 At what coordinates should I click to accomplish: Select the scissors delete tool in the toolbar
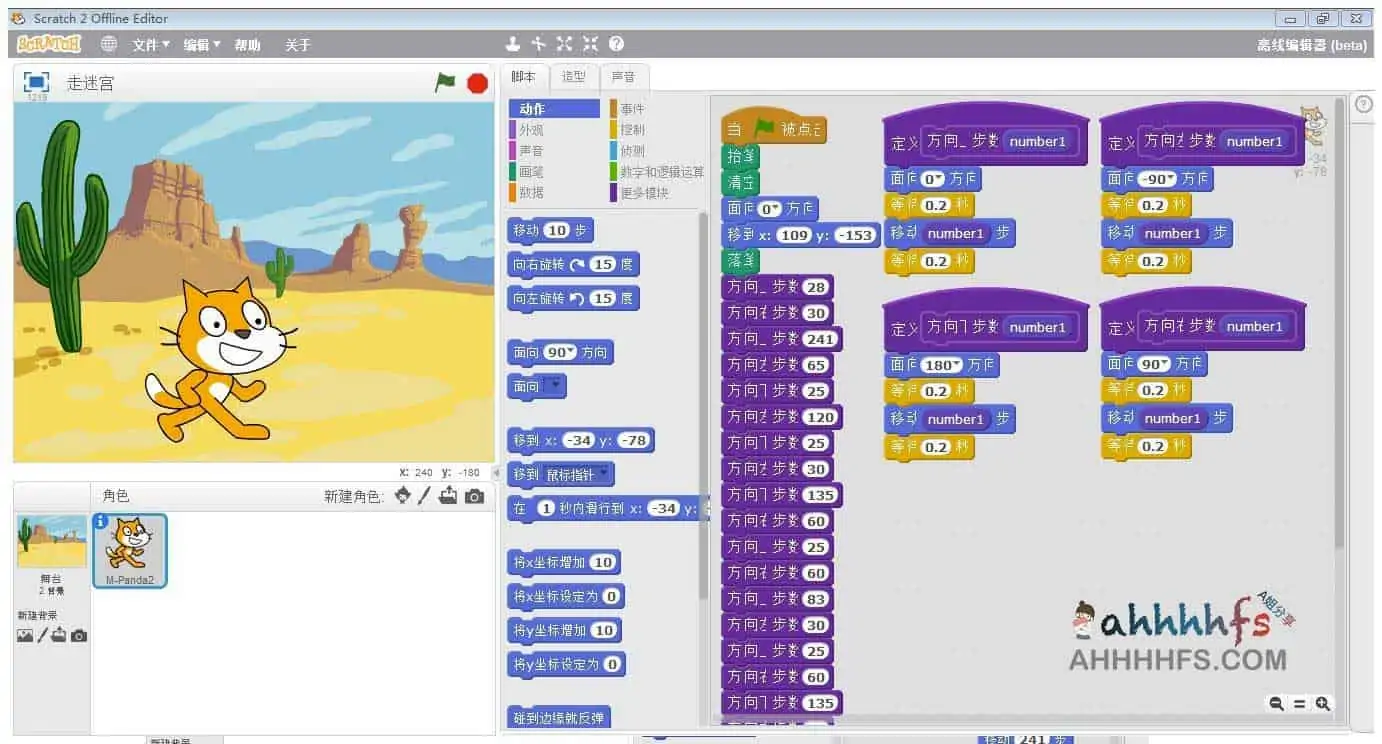(x=539, y=44)
